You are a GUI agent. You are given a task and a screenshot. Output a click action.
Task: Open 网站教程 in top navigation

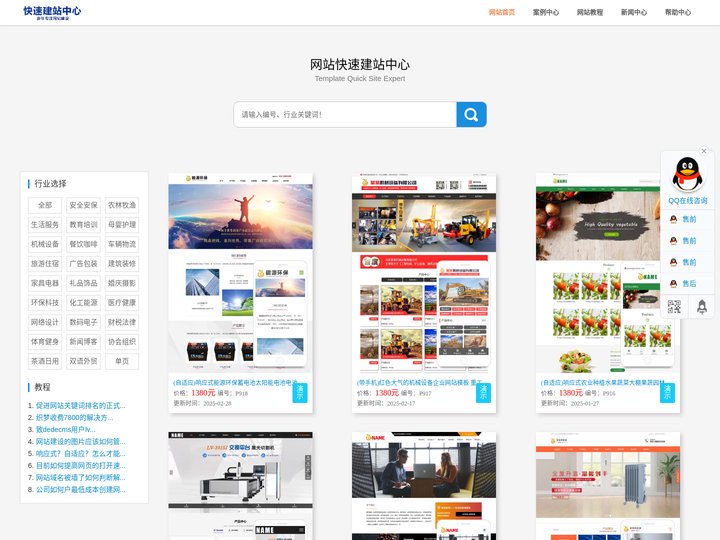[590, 12]
